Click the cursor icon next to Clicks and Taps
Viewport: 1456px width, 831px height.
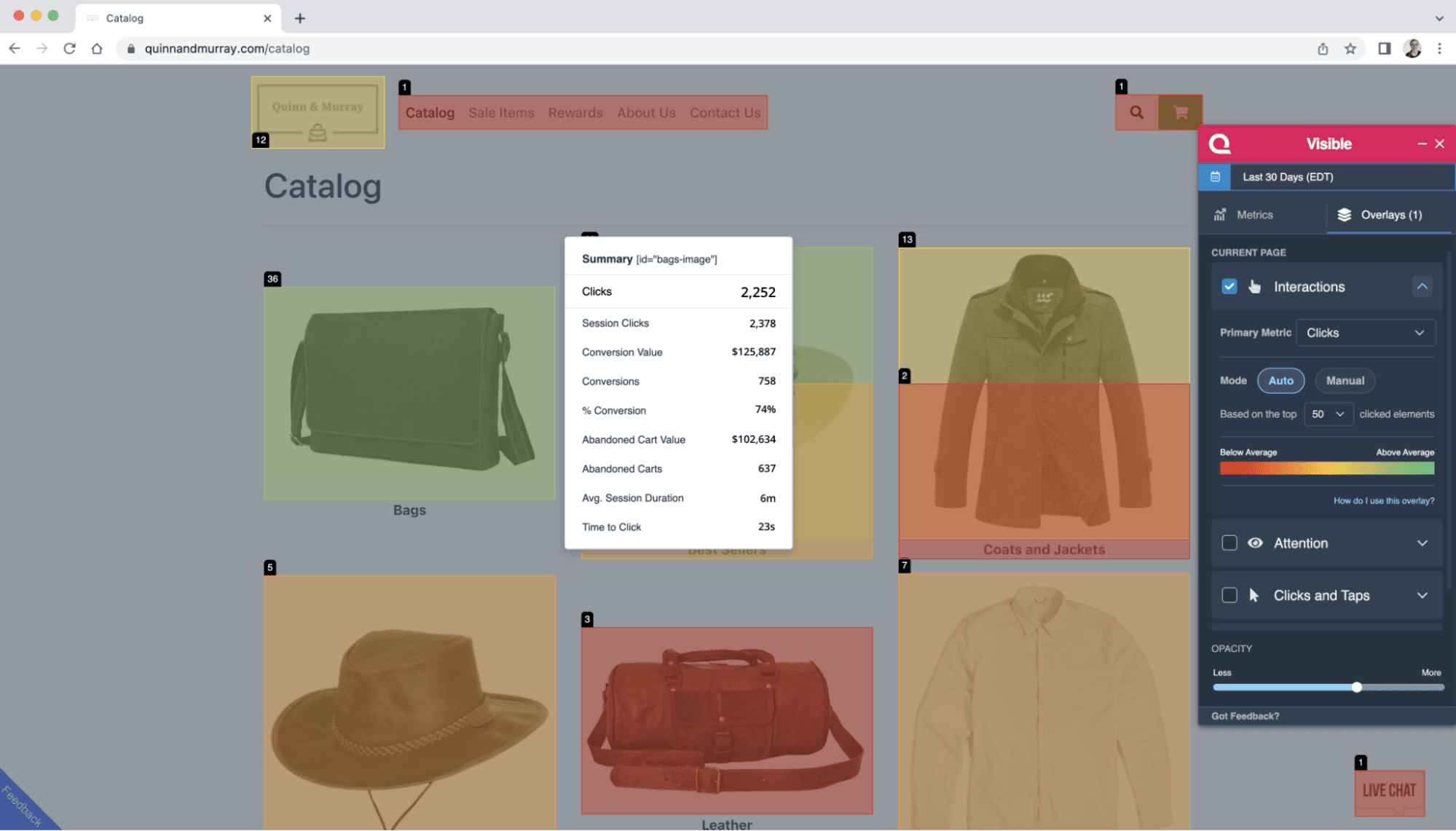pos(1255,595)
